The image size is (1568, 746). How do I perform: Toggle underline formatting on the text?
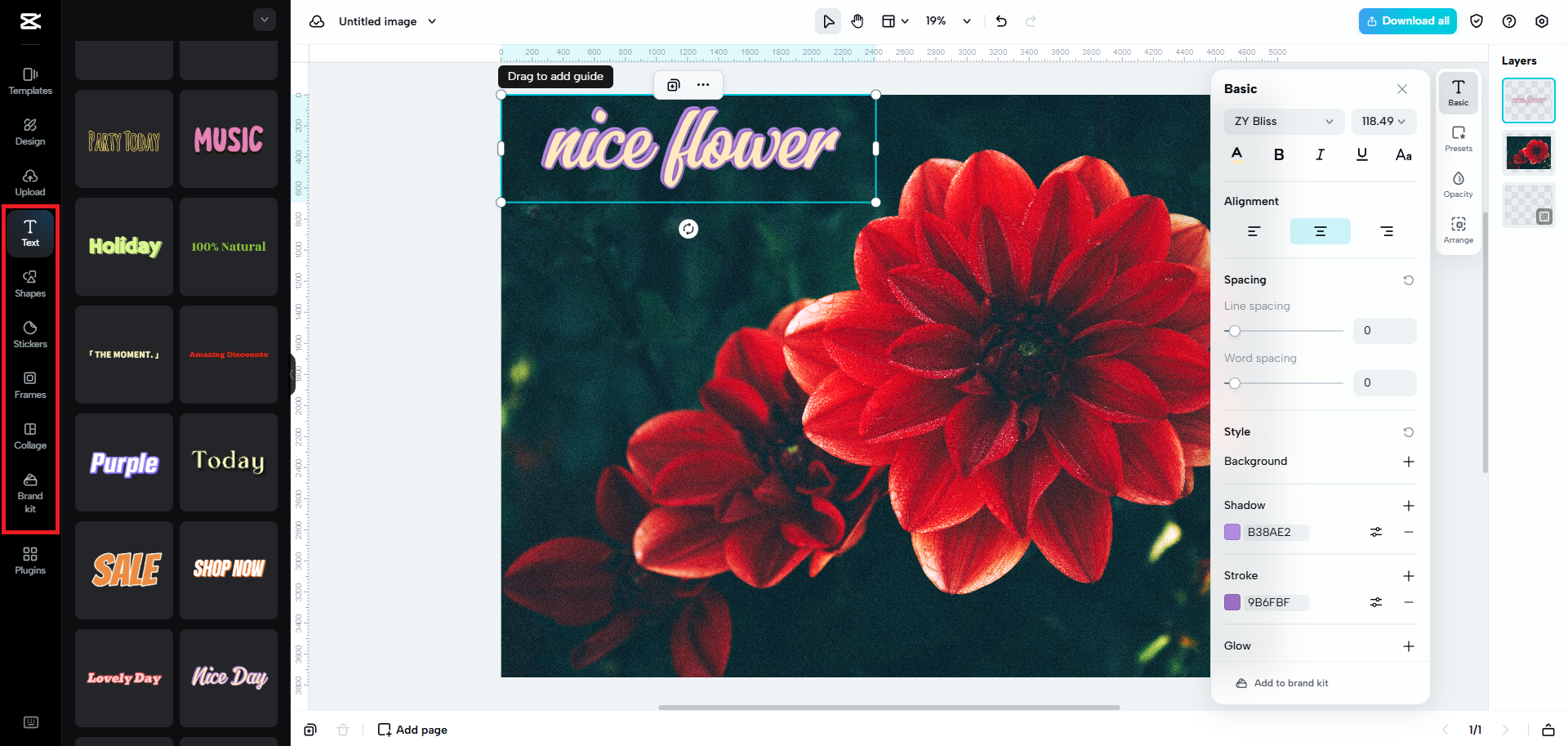click(x=1361, y=154)
